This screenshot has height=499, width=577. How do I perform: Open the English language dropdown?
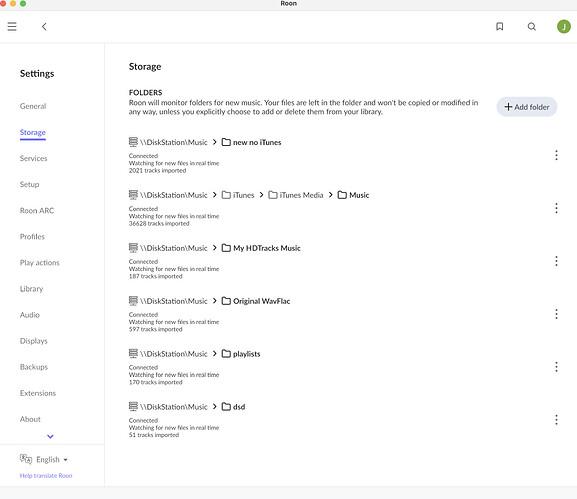[52, 460]
